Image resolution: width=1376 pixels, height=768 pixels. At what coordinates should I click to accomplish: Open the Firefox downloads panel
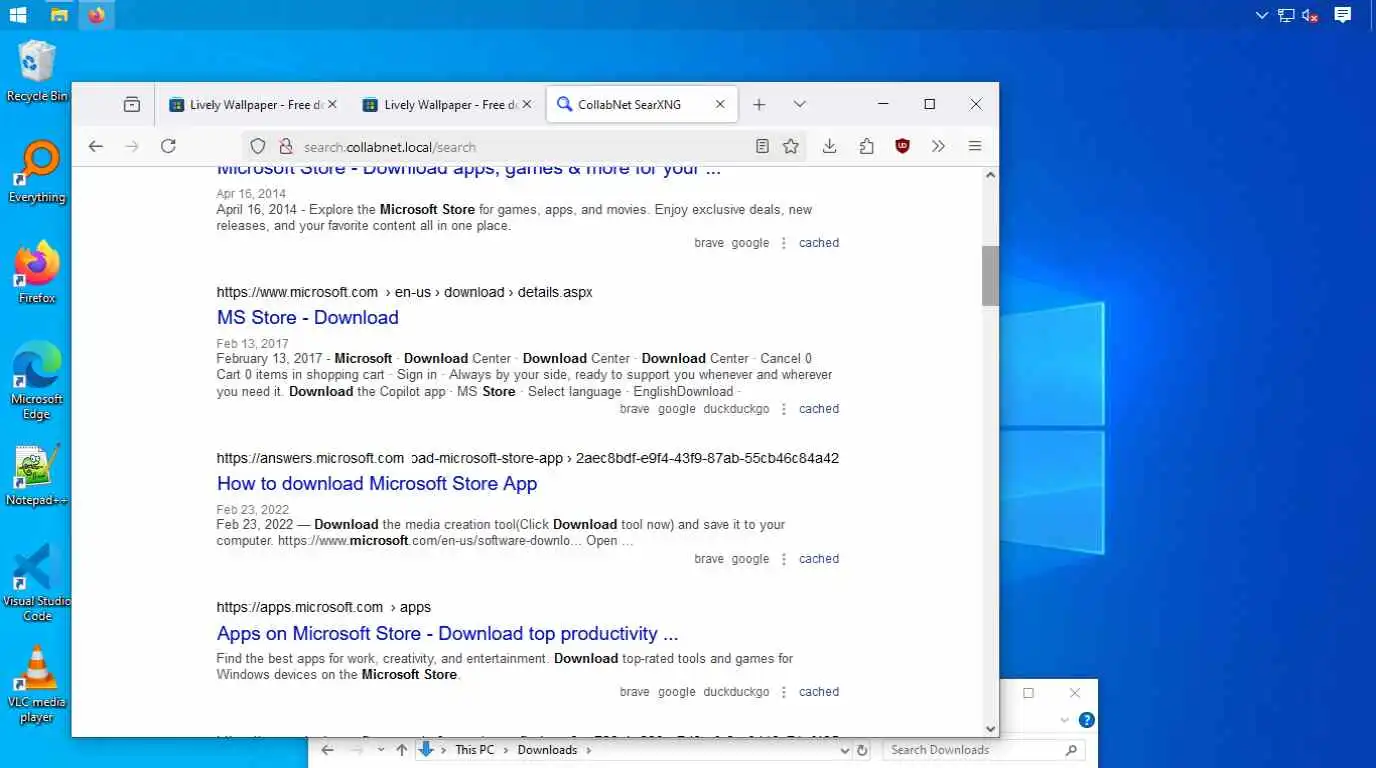829,146
